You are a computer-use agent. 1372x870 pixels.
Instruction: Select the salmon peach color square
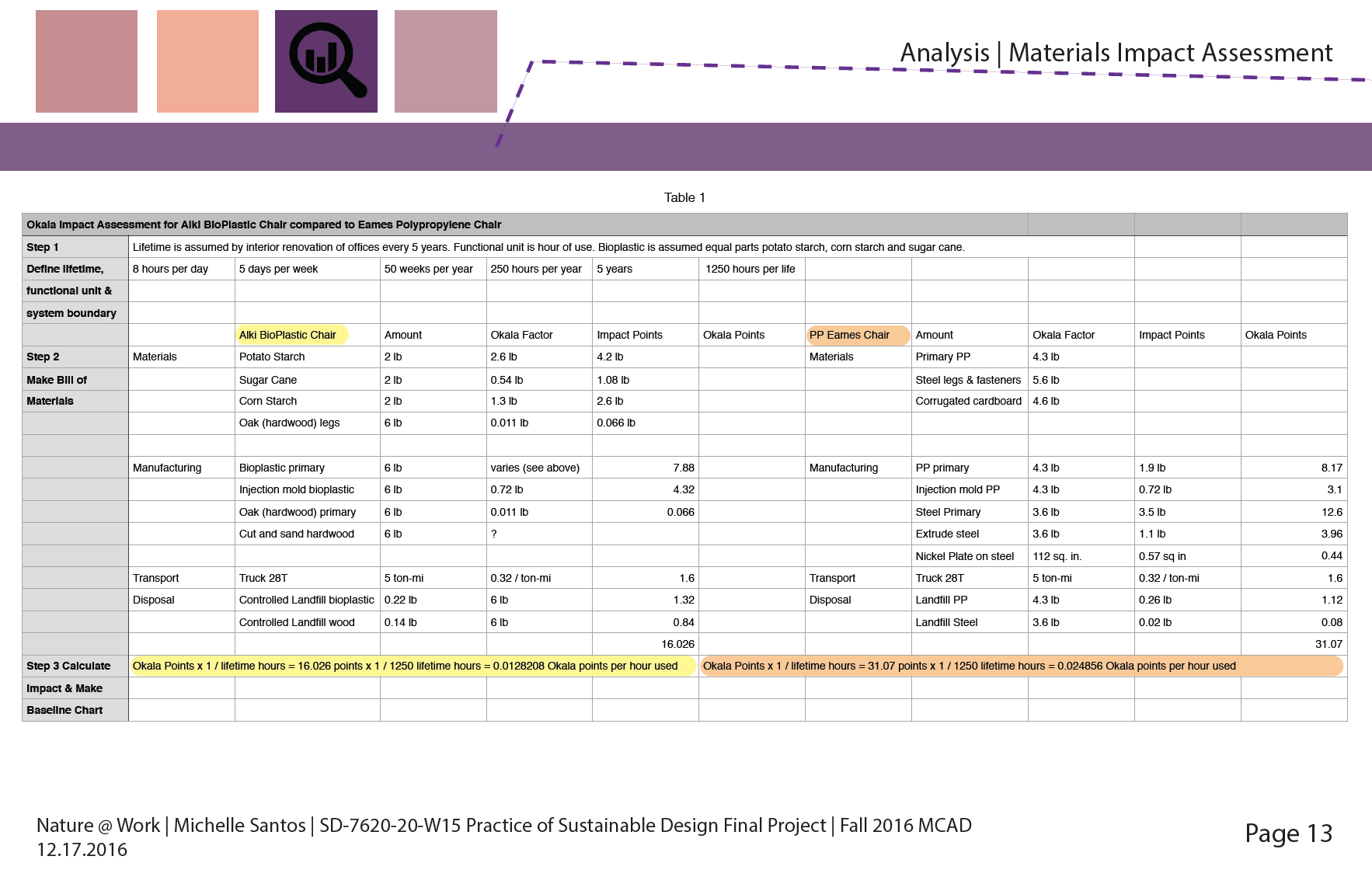[207, 61]
